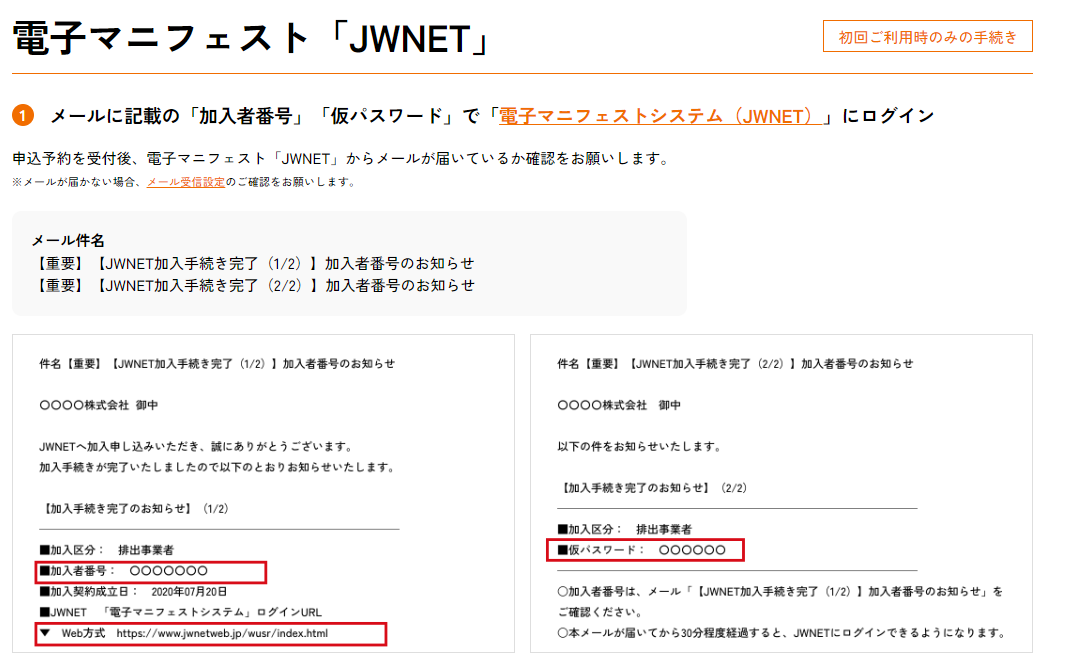Click 【加入手続き完了のお知らせ】（2/2） in right email
This screenshot has height=662, width=1072.
click(653, 488)
